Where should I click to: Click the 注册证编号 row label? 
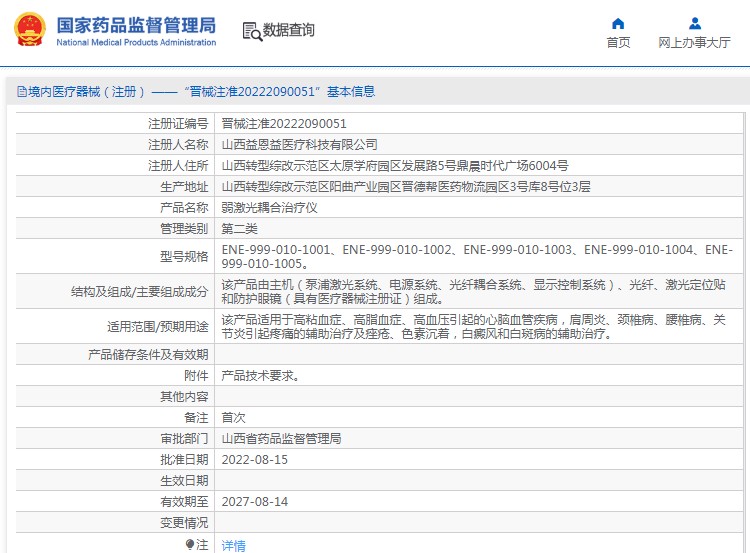click(178, 124)
